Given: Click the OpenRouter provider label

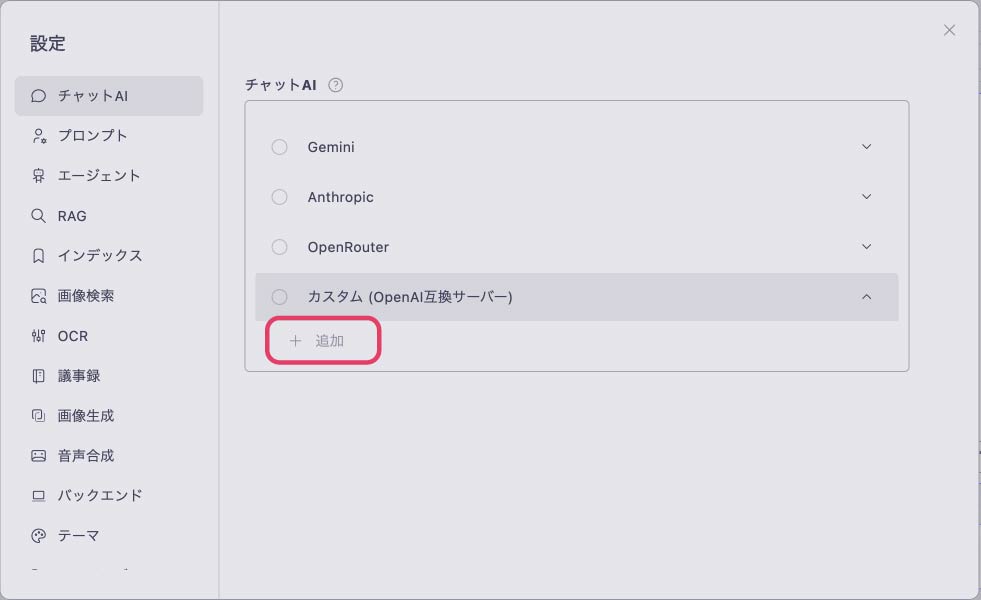Looking at the screenshot, I should coord(348,247).
